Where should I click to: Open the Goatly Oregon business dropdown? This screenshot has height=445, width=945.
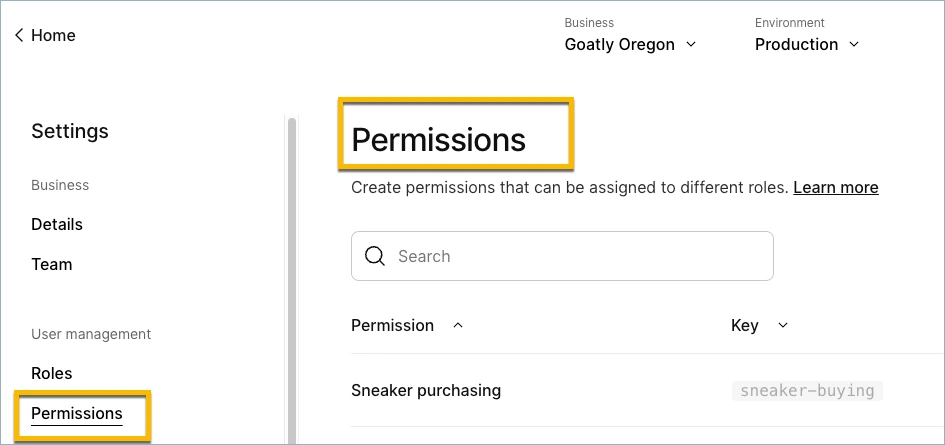pyautogui.click(x=630, y=45)
